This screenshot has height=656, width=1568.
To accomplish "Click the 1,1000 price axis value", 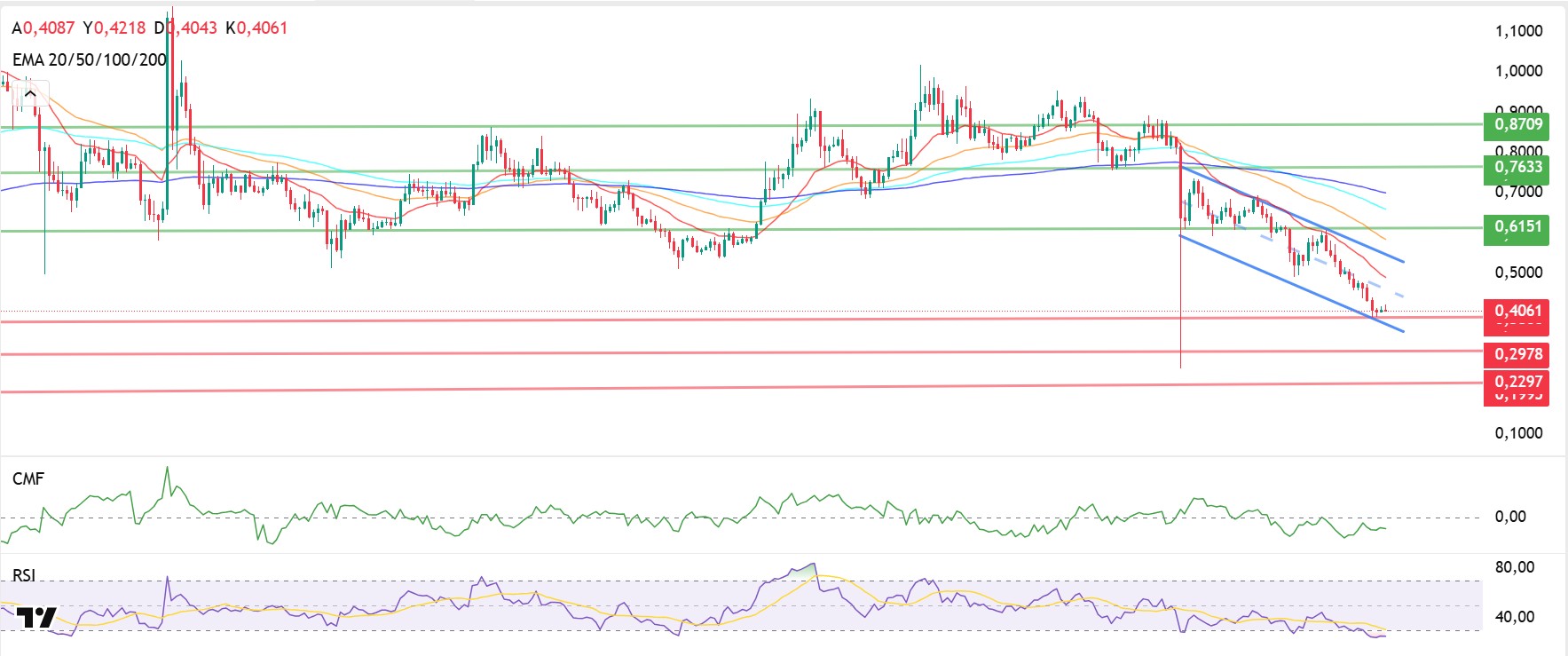I will (x=1518, y=31).
